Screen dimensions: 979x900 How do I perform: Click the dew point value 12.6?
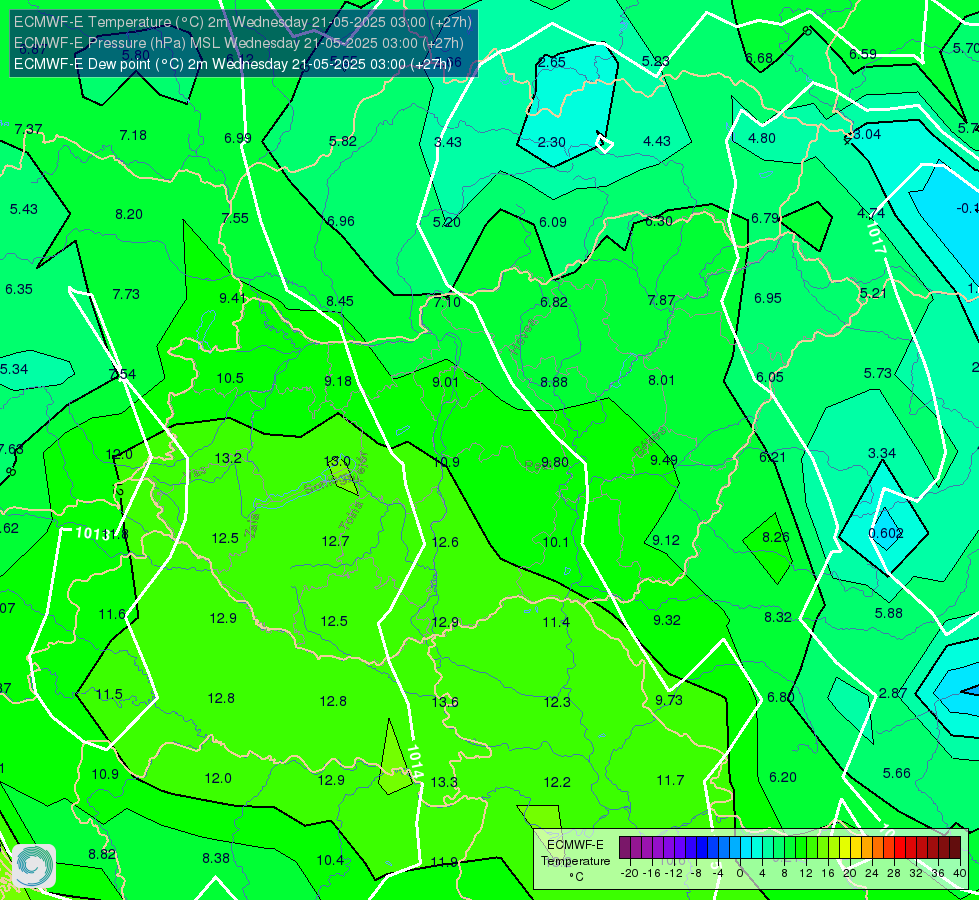point(445,542)
